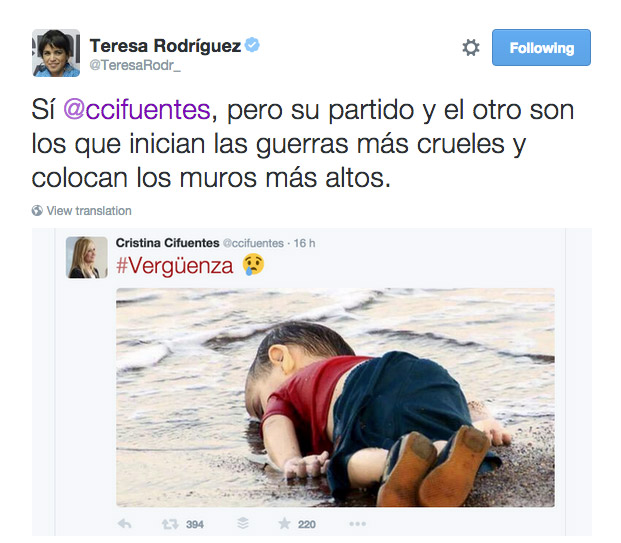Image resolution: width=621 pixels, height=543 pixels.
Task: Click the retweet icon
Action: 170,524
